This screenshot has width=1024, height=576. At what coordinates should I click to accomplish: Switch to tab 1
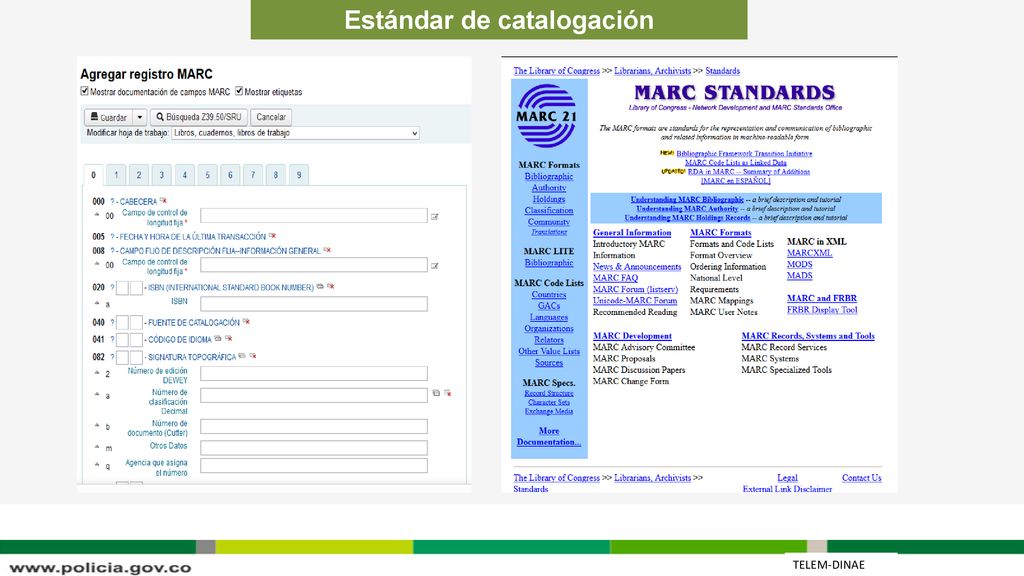pyautogui.click(x=116, y=175)
